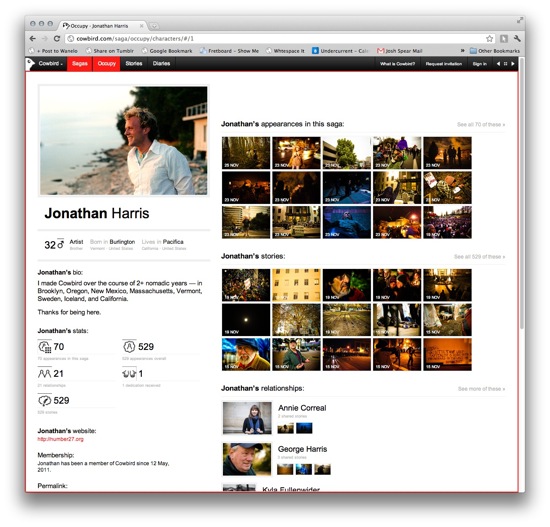
Task: Click the Sign in button
Action: tap(479, 64)
